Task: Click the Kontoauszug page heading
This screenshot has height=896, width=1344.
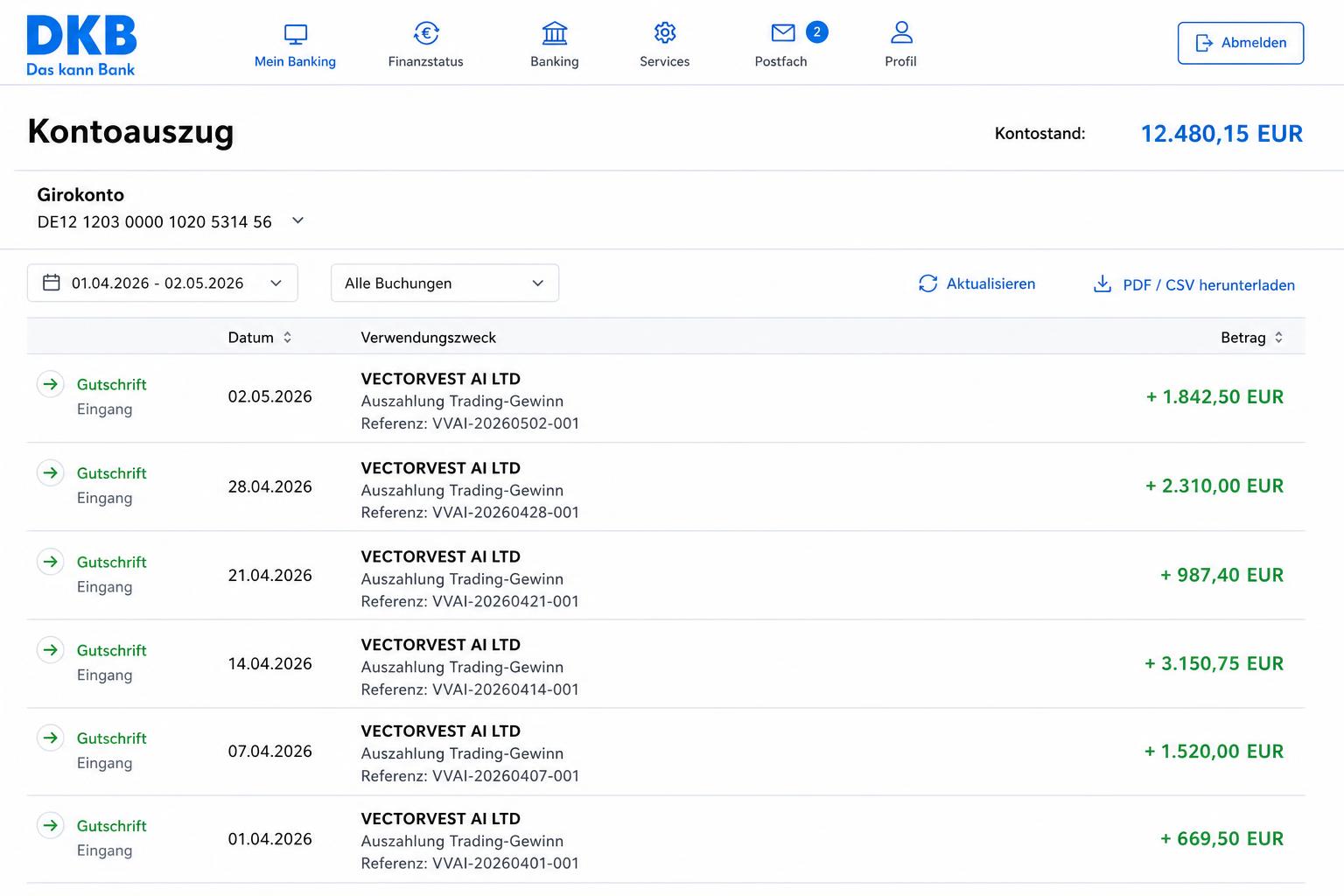Action: pos(131,132)
